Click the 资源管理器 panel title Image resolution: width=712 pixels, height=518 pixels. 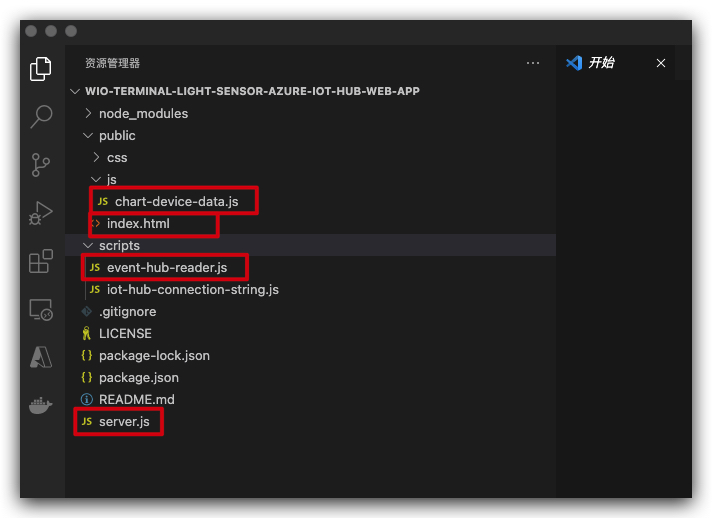[x=113, y=63]
